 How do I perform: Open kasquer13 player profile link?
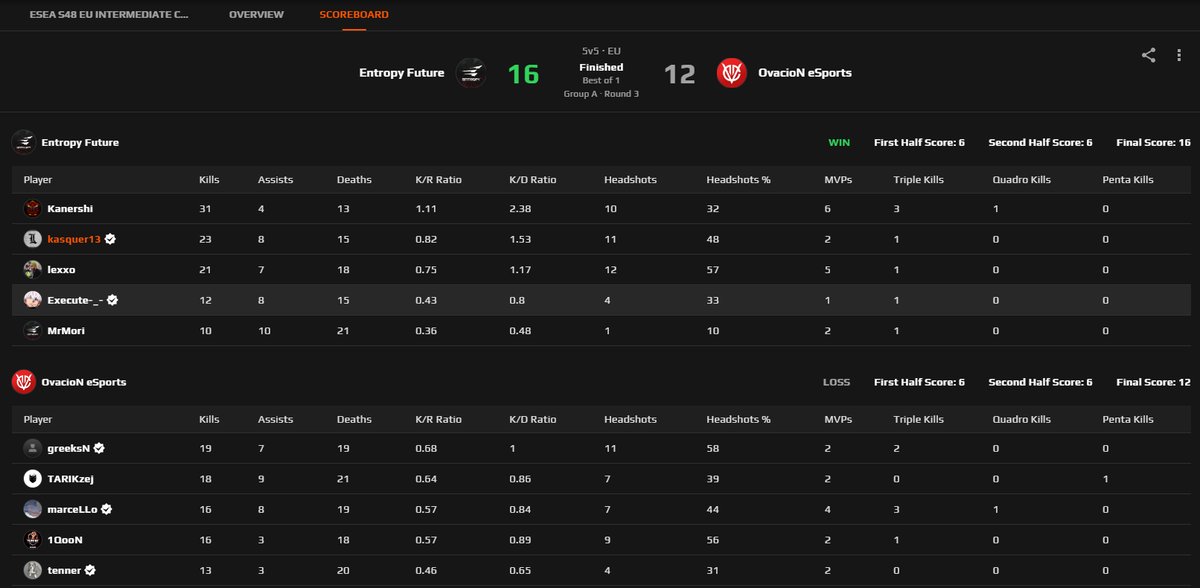[x=74, y=239]
